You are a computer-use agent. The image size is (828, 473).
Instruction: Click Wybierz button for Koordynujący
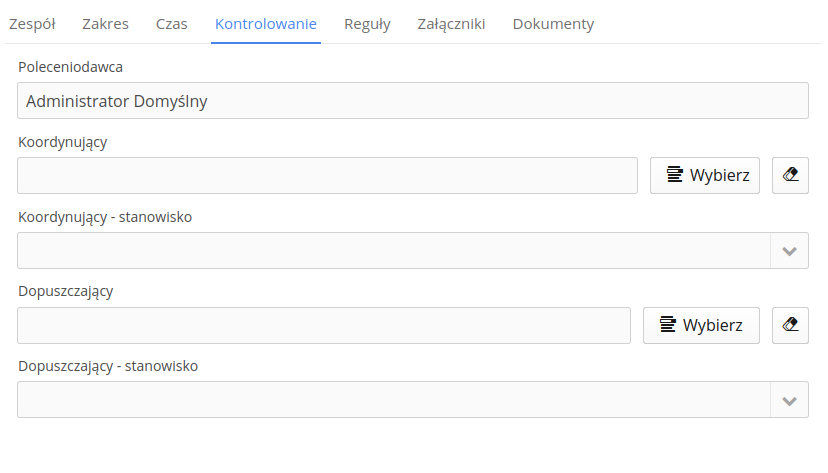[x=704, y=175]
